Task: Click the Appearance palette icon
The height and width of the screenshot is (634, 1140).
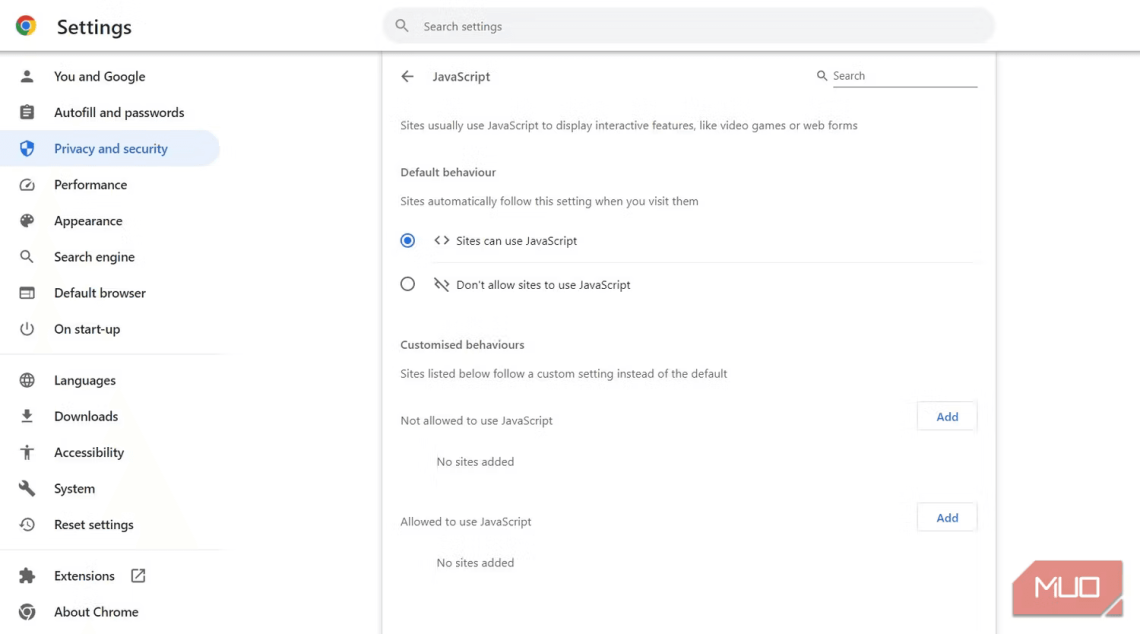Action: 27,221
